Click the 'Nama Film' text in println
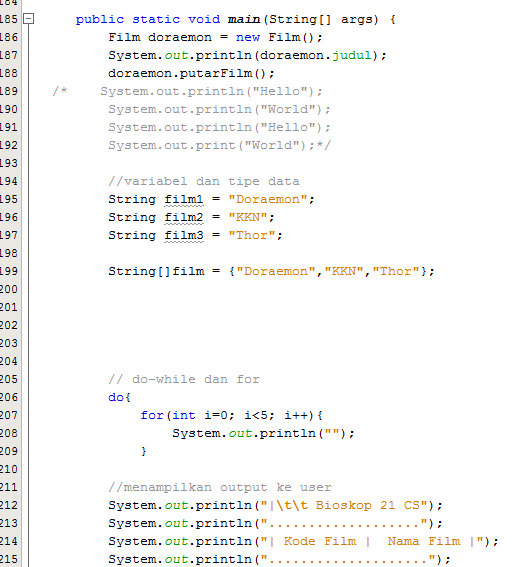 pyautogui.click(x=424, y=541)
